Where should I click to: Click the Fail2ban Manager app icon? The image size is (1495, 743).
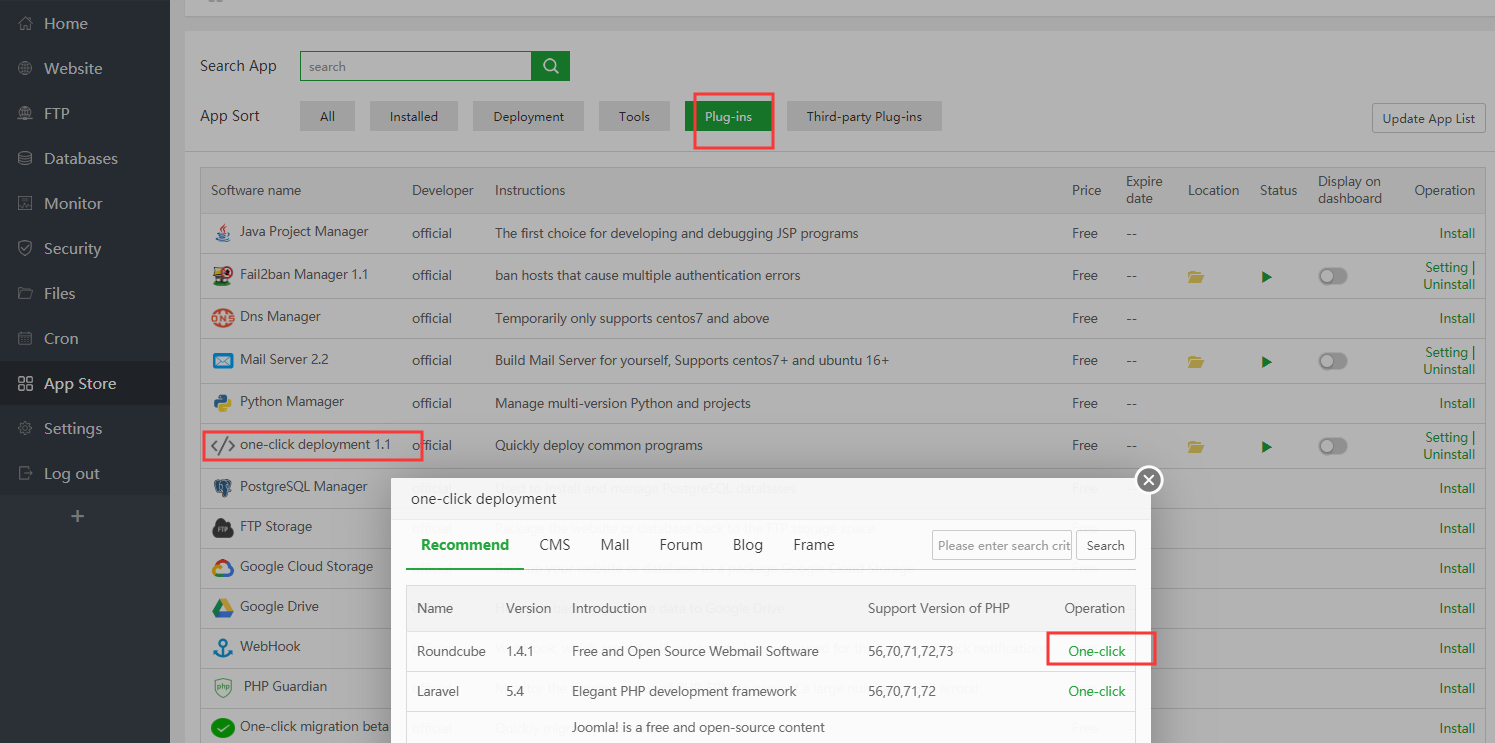point(222,275)
